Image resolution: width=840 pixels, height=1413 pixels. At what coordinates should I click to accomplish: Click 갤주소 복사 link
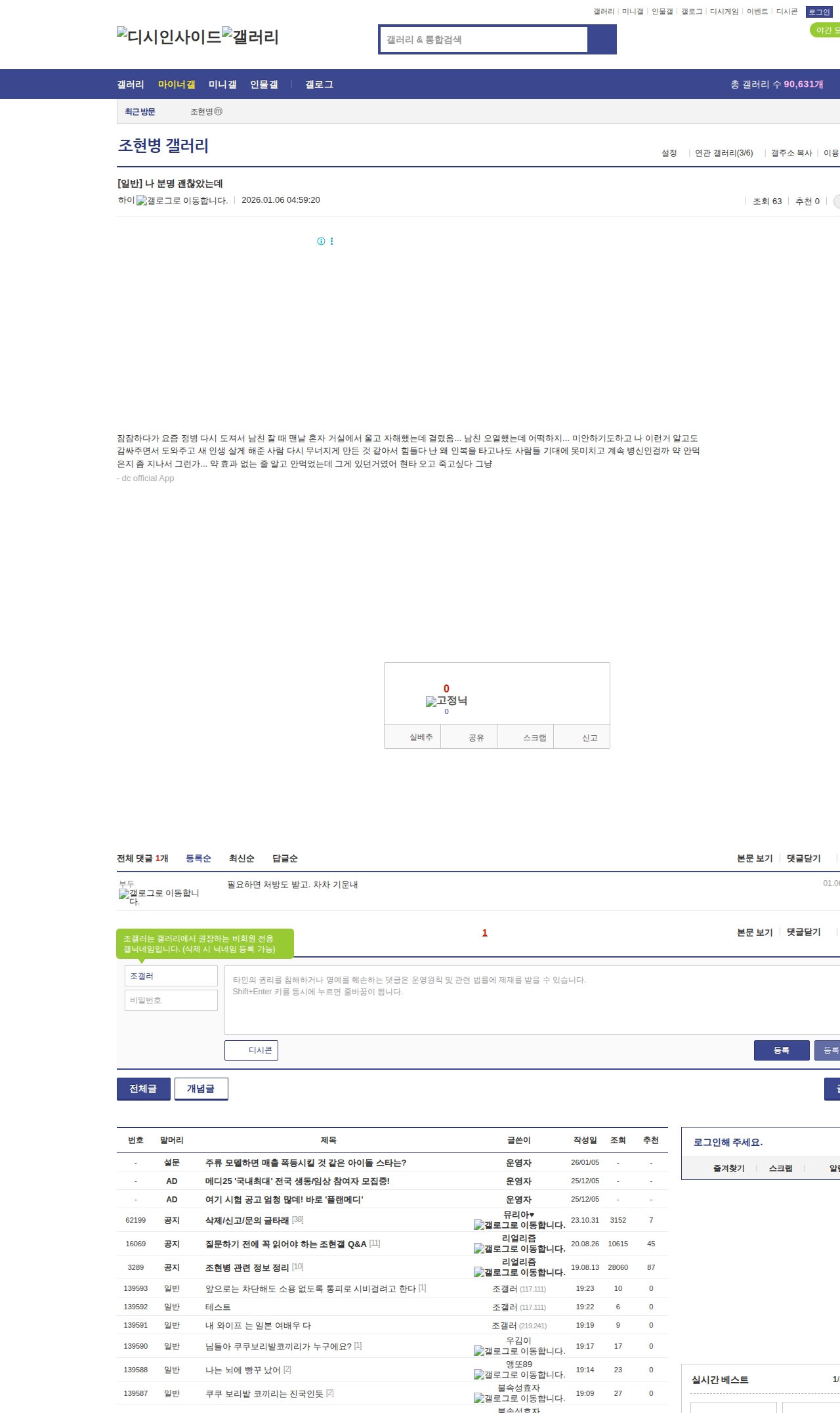click(x=791, y=153)
